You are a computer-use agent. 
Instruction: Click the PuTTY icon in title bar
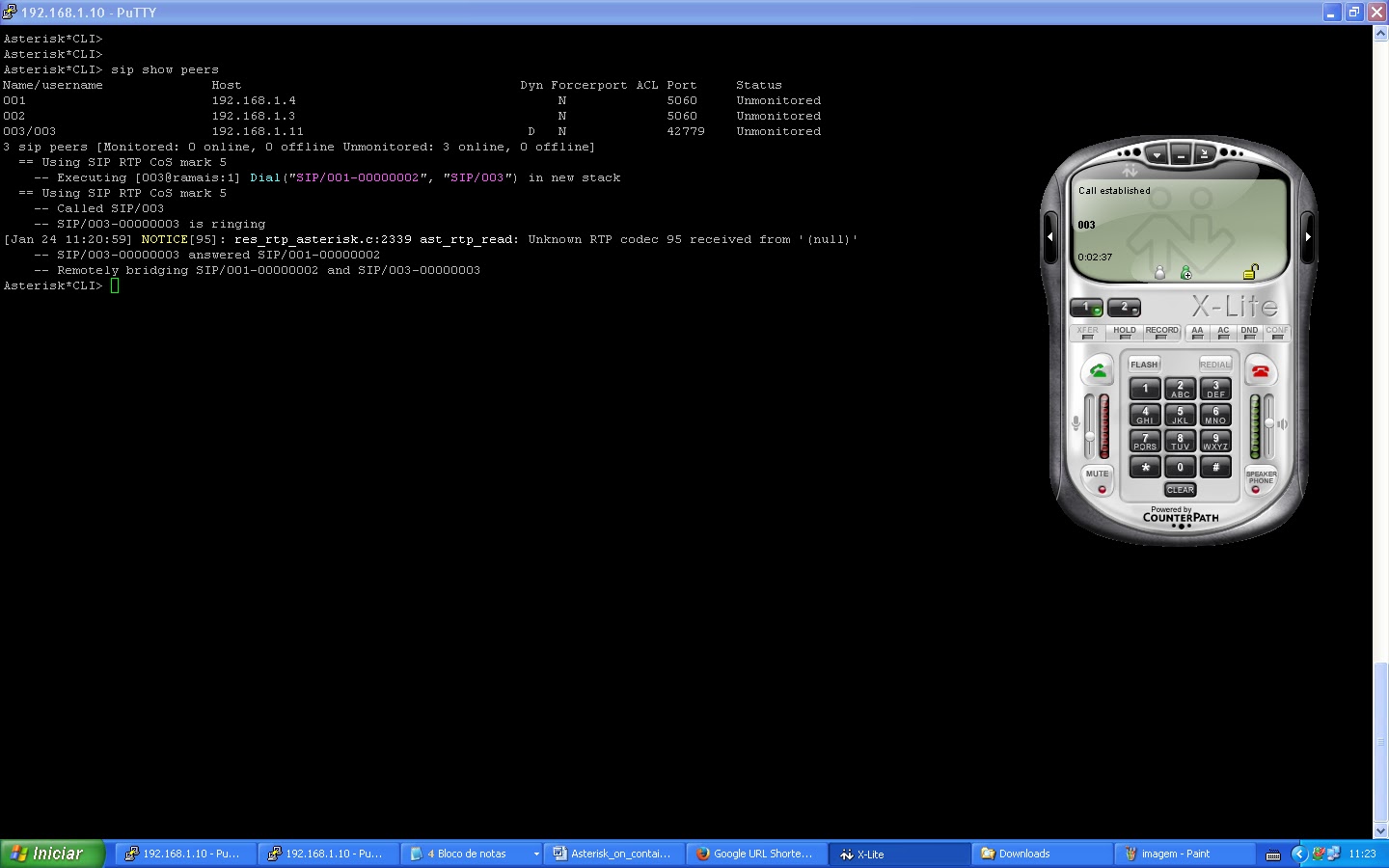click(x=10, y=12)
